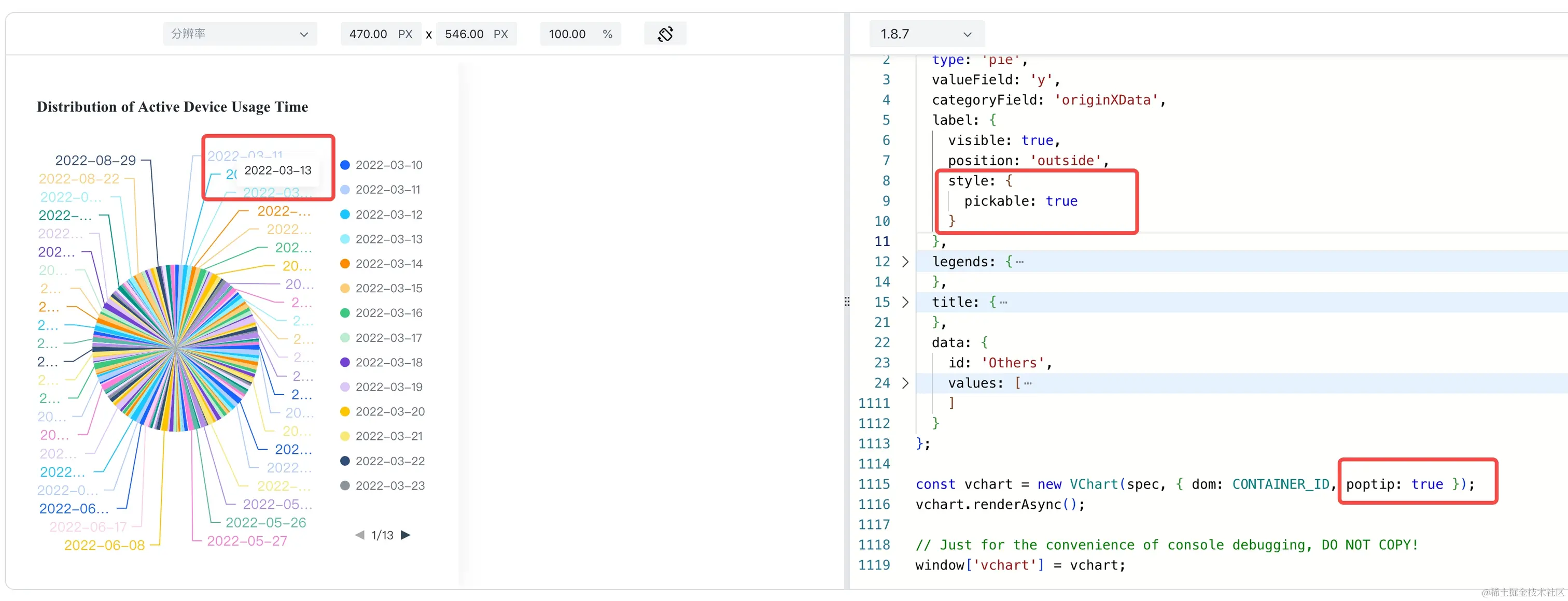Screen dimensions: 1568x601
Task: Expand the folded title code block
Action: (x=905, y=302)
